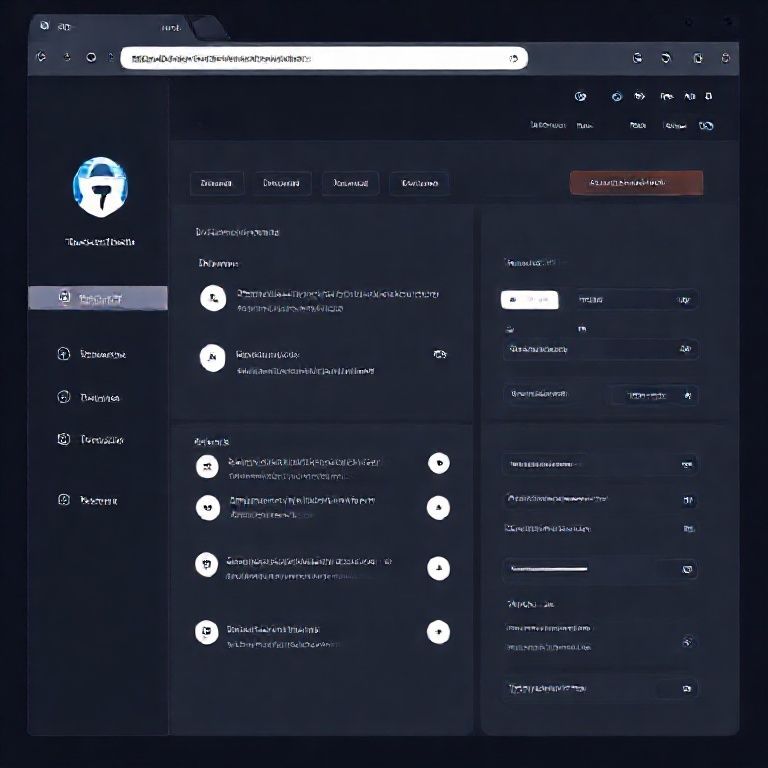Open dropdown beside the white selected segment
Viewport: 768px width, 768px height.
coord(635,299)
